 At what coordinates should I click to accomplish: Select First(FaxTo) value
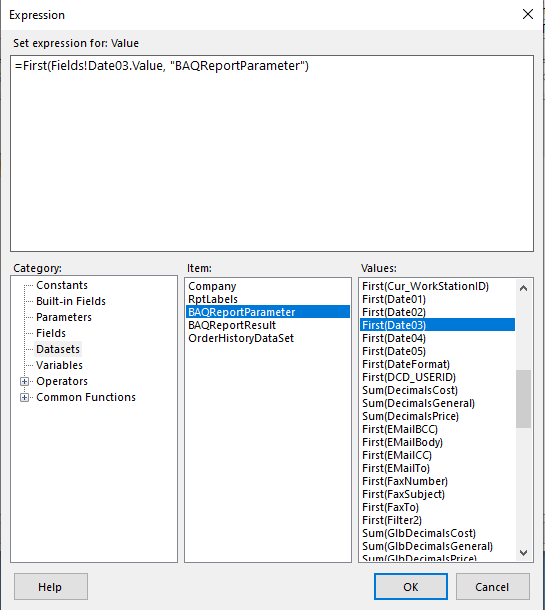click(x=437, y=507)
